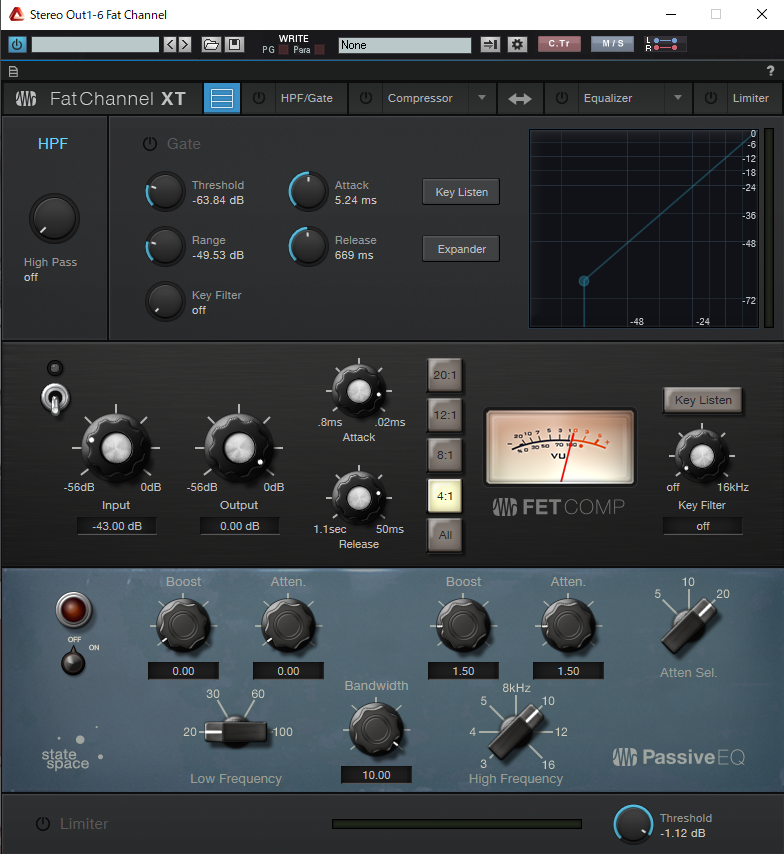Select the 20:1 ratio button

[x=445, y=375]
